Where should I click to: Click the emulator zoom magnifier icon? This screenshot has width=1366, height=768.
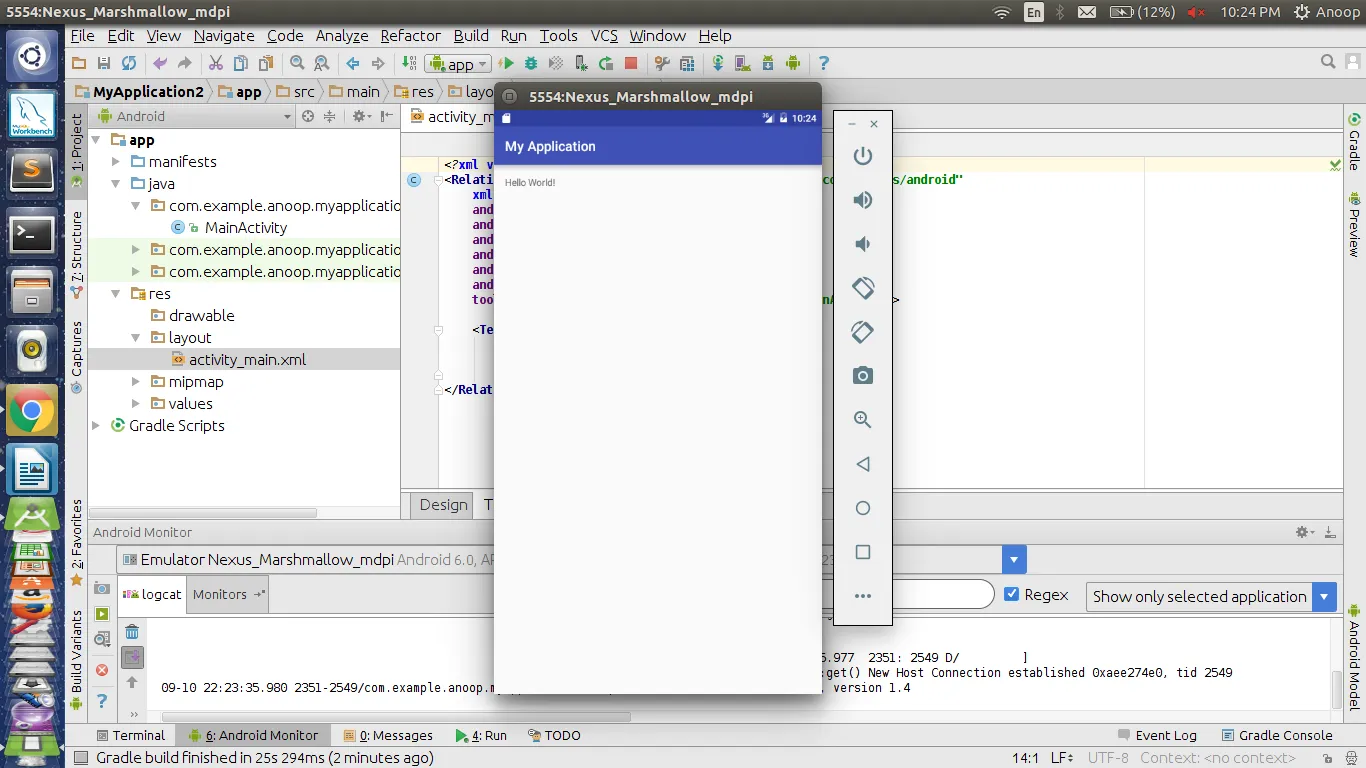pyautogui.click(x=862, y=420)
